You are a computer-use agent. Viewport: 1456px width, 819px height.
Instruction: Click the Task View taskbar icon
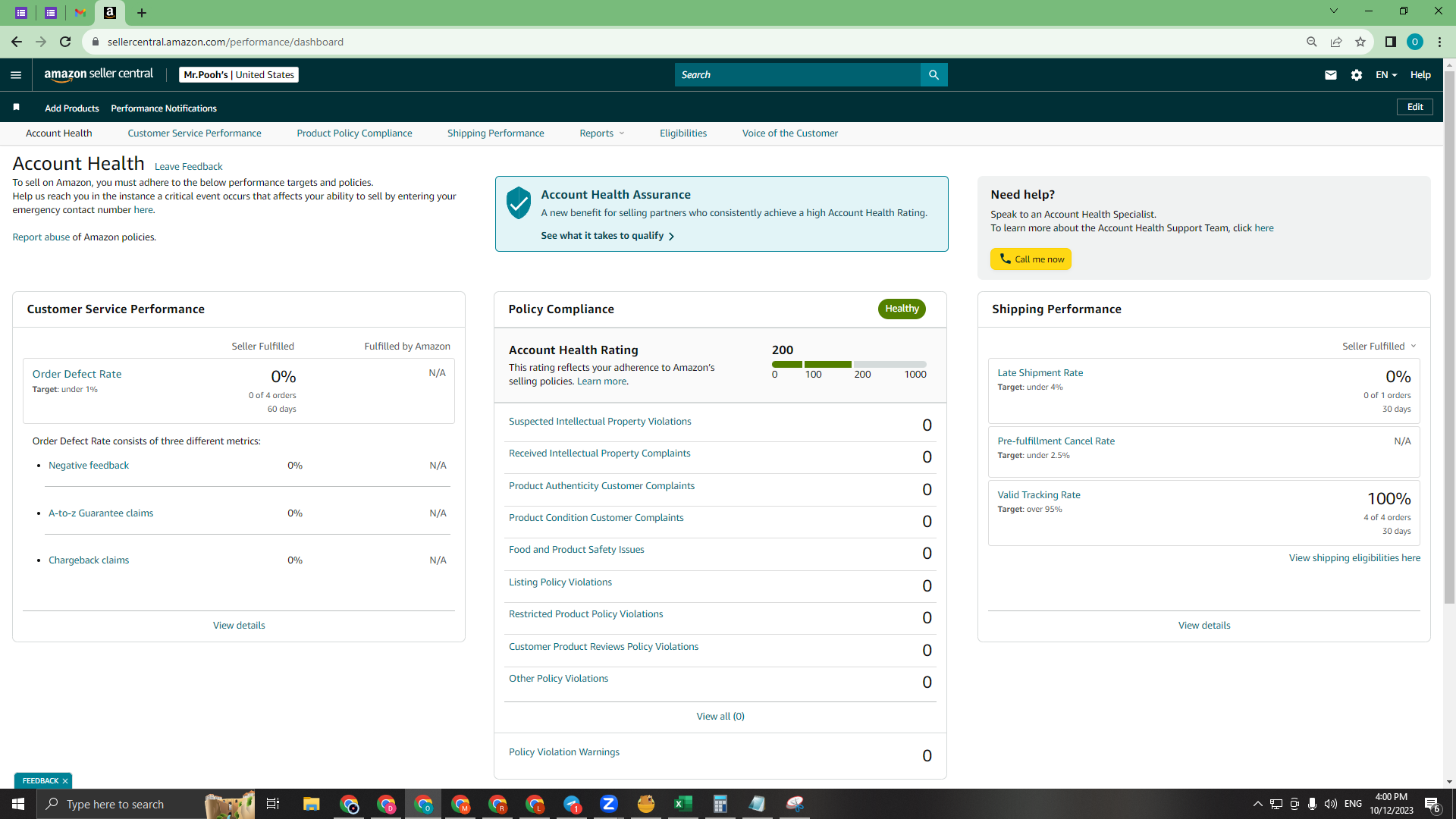[273, 804]
